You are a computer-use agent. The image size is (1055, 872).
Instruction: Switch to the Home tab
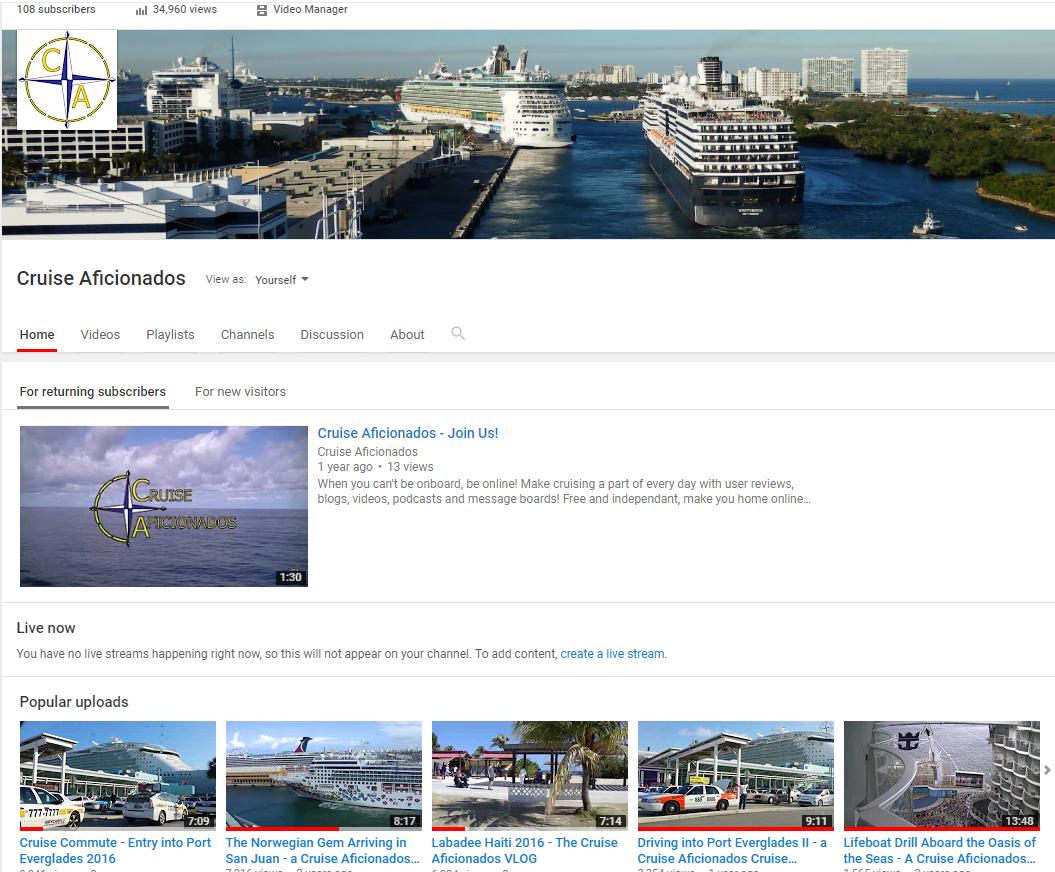point(37,334)
